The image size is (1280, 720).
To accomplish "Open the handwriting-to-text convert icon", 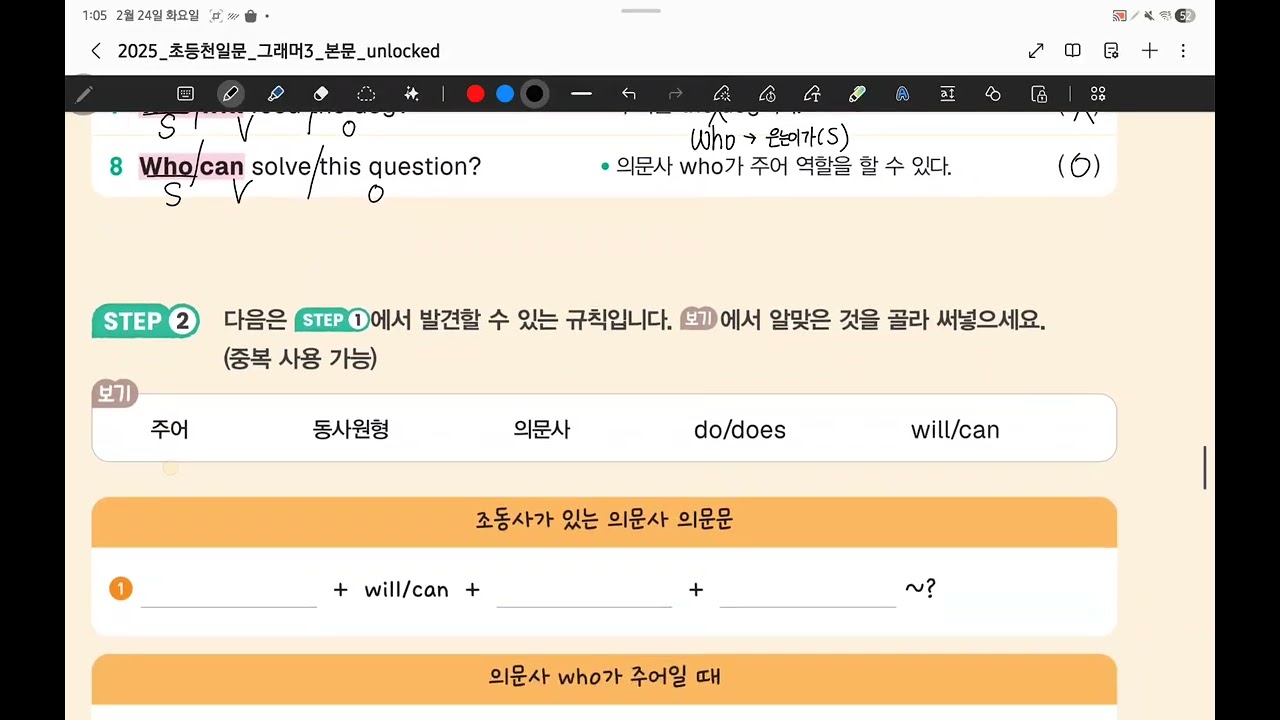I will (x=947, y=94).
